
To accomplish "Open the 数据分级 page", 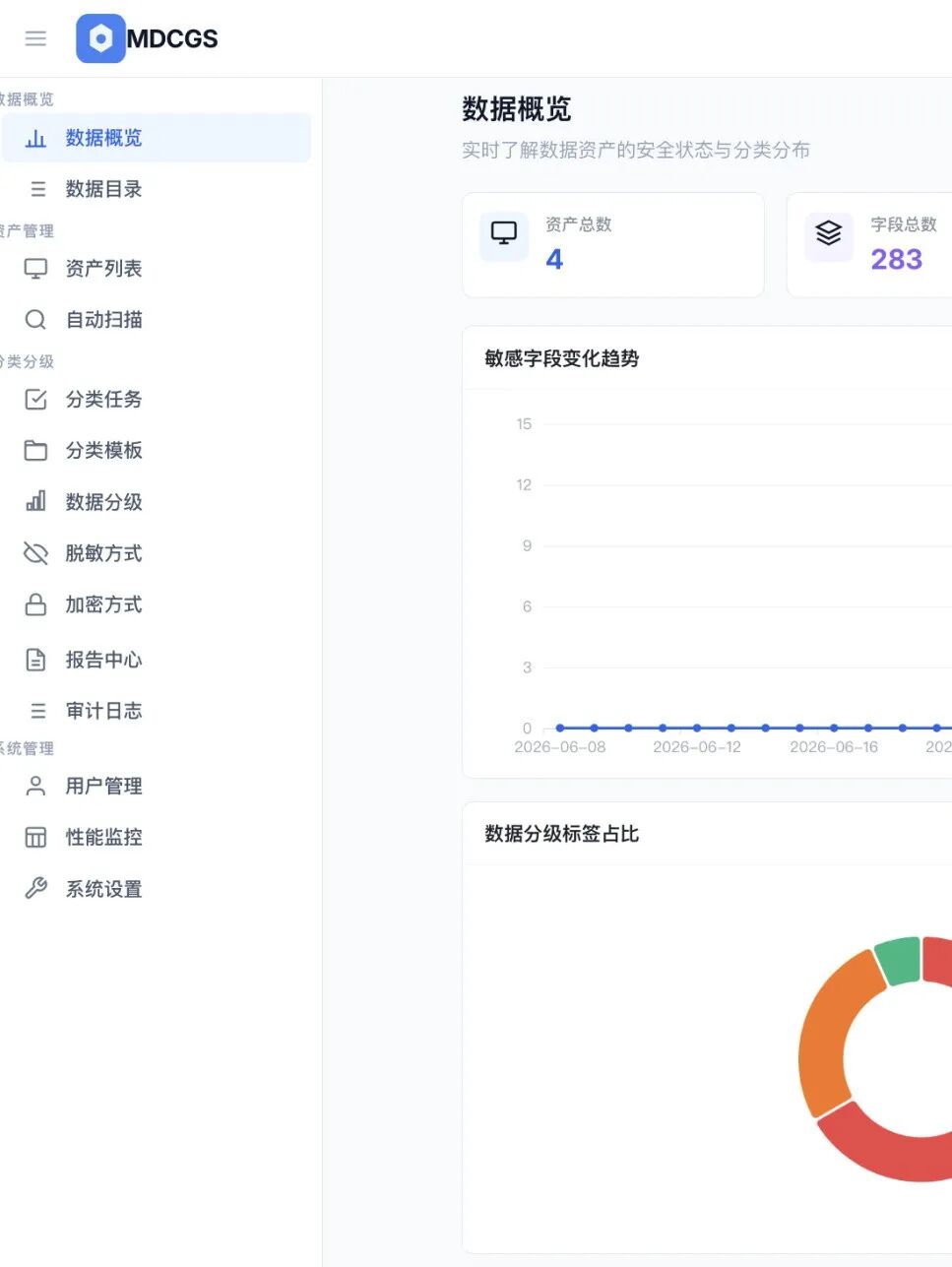I will tap(156, 501).
